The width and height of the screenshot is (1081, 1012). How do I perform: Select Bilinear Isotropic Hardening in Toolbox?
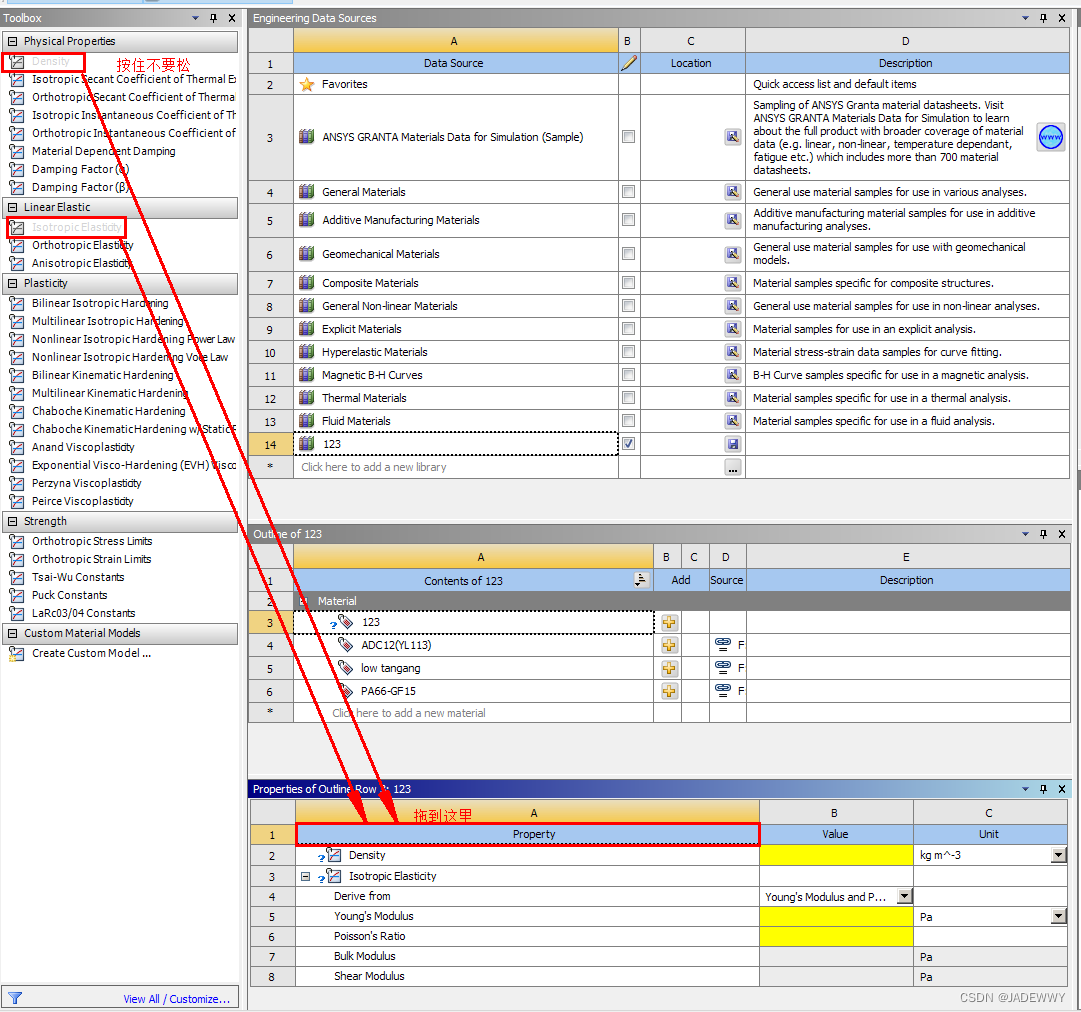[x=100, y=303]
